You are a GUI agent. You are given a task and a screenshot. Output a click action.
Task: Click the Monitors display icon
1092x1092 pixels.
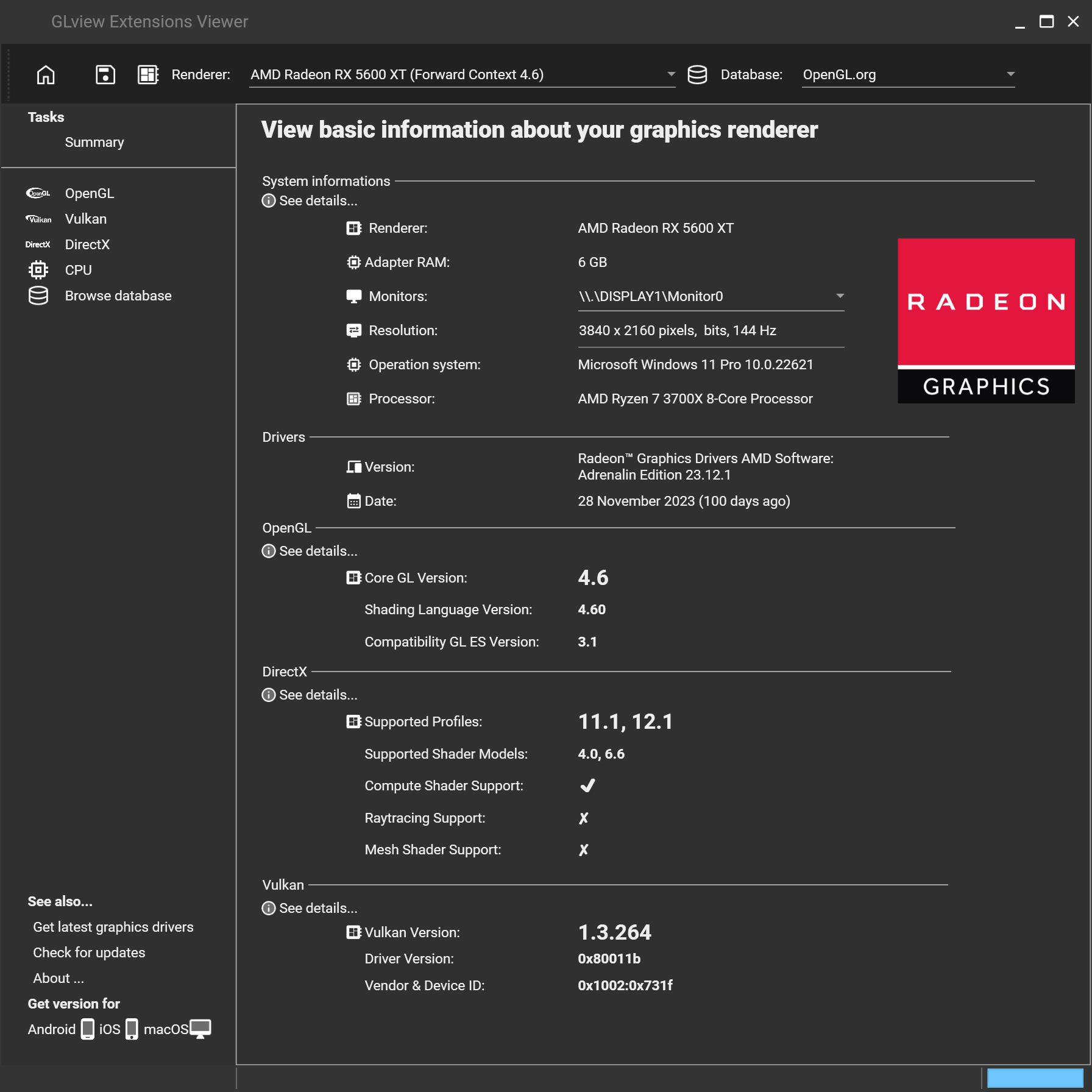pos(353,297)
